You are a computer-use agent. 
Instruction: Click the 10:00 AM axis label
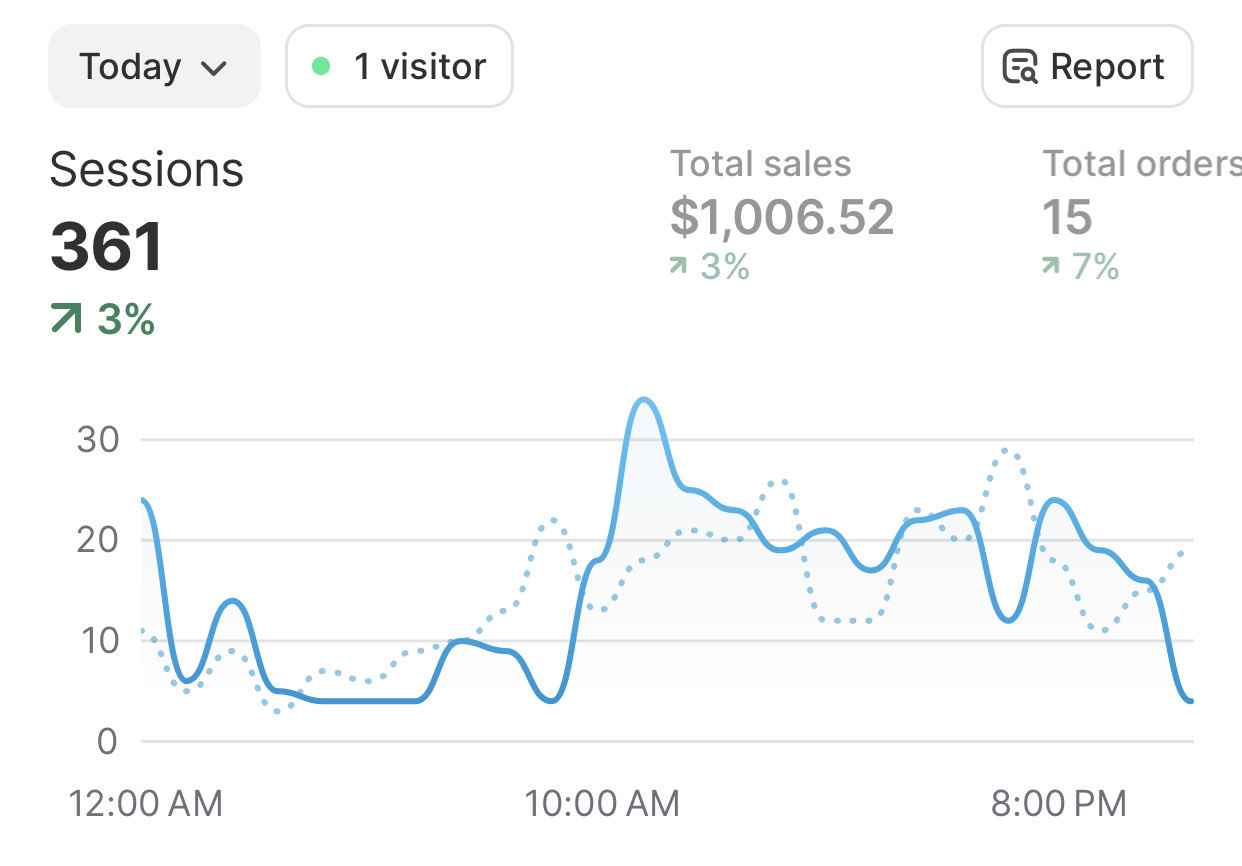coord(603,803)
